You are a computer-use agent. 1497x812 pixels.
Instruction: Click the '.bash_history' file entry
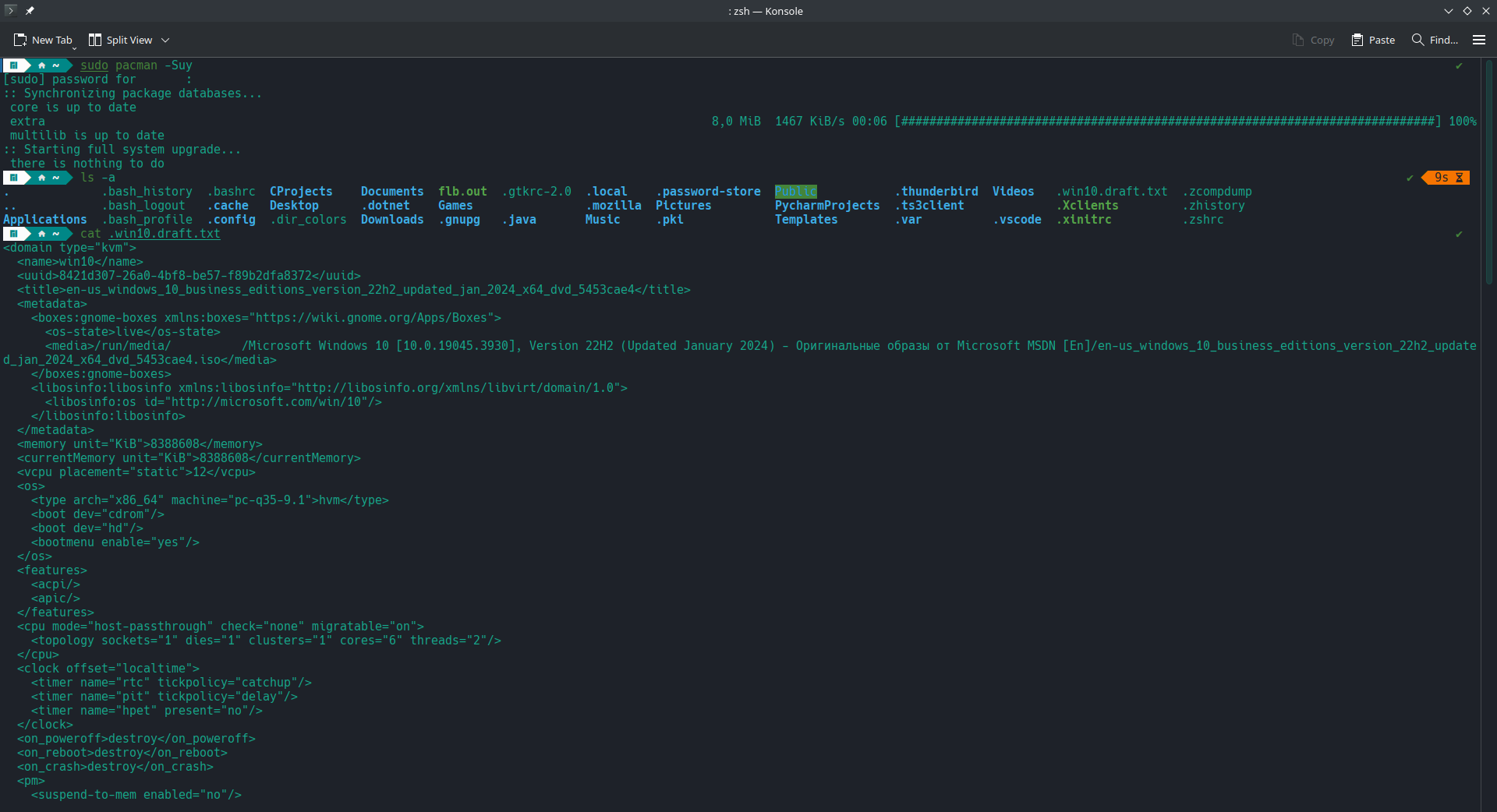point(147,192)
